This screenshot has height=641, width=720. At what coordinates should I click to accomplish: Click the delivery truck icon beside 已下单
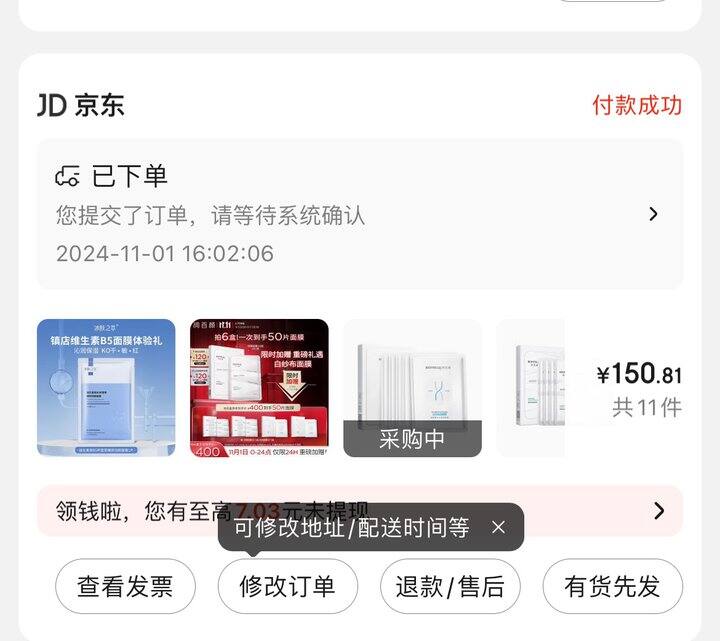68,176
